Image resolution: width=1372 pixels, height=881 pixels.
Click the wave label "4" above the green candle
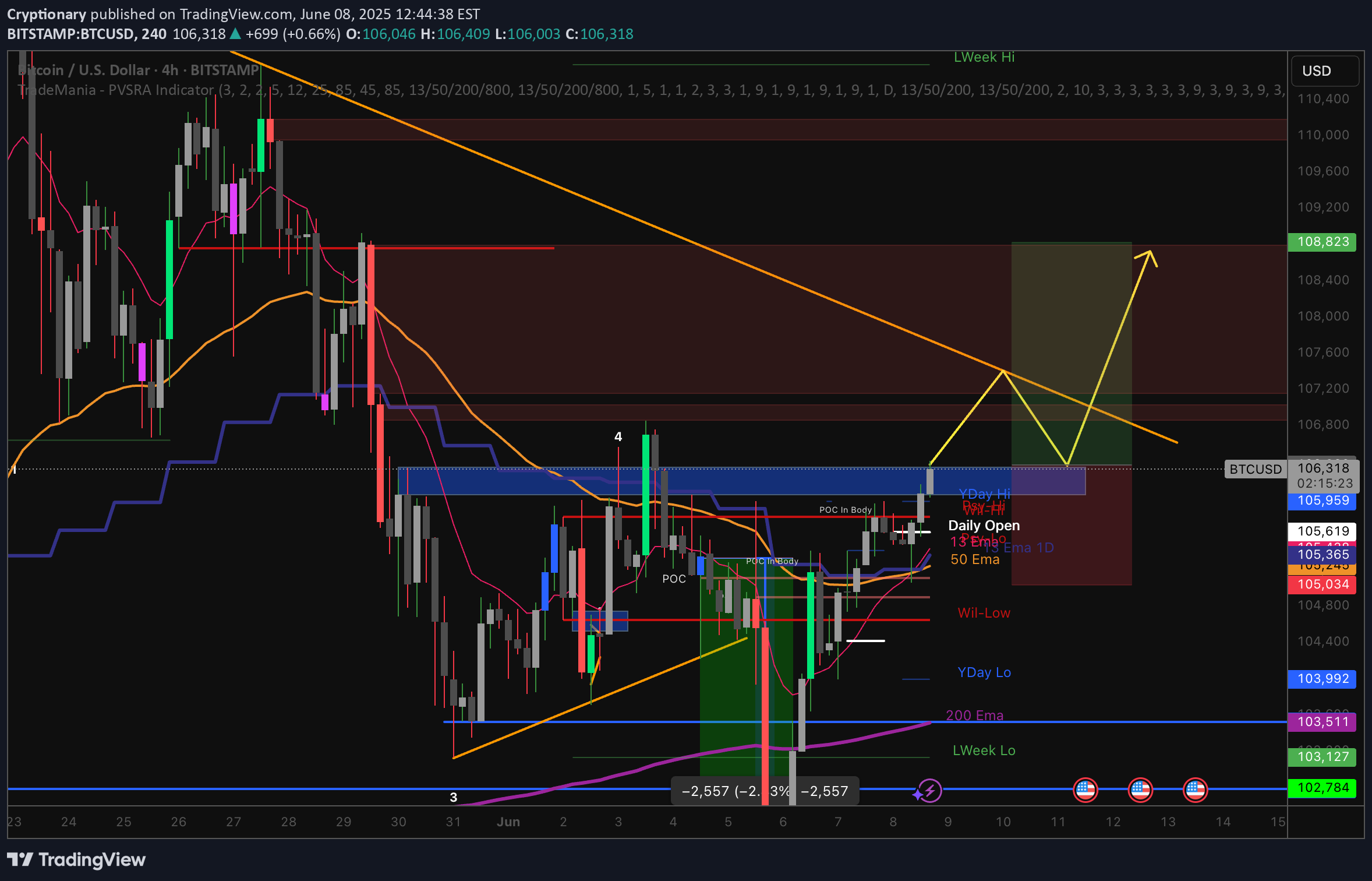pos(618,436)
